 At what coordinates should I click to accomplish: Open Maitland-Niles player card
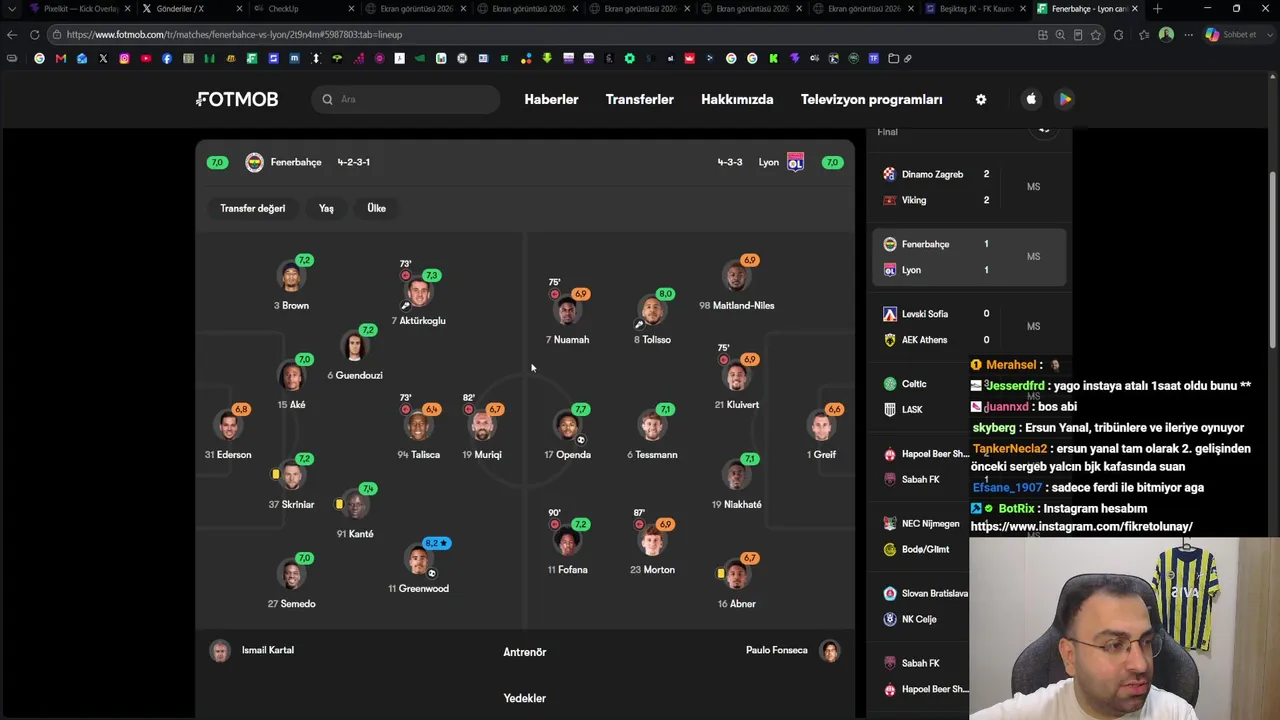click(x=736, y=282)
